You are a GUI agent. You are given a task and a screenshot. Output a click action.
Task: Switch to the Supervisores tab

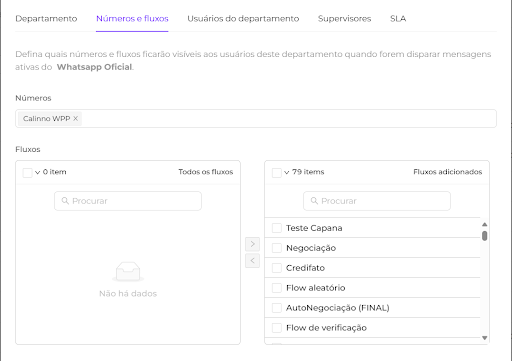(x=344, y=19)
